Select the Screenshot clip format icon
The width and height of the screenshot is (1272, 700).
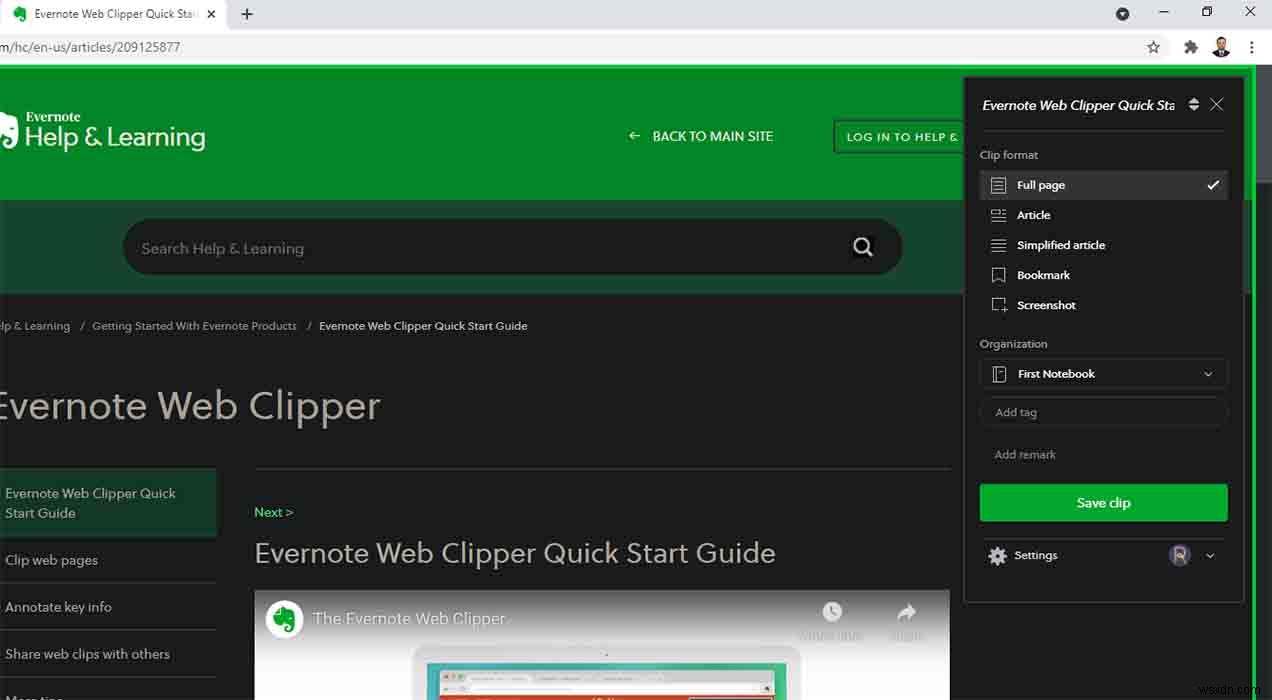coord(999,305)
